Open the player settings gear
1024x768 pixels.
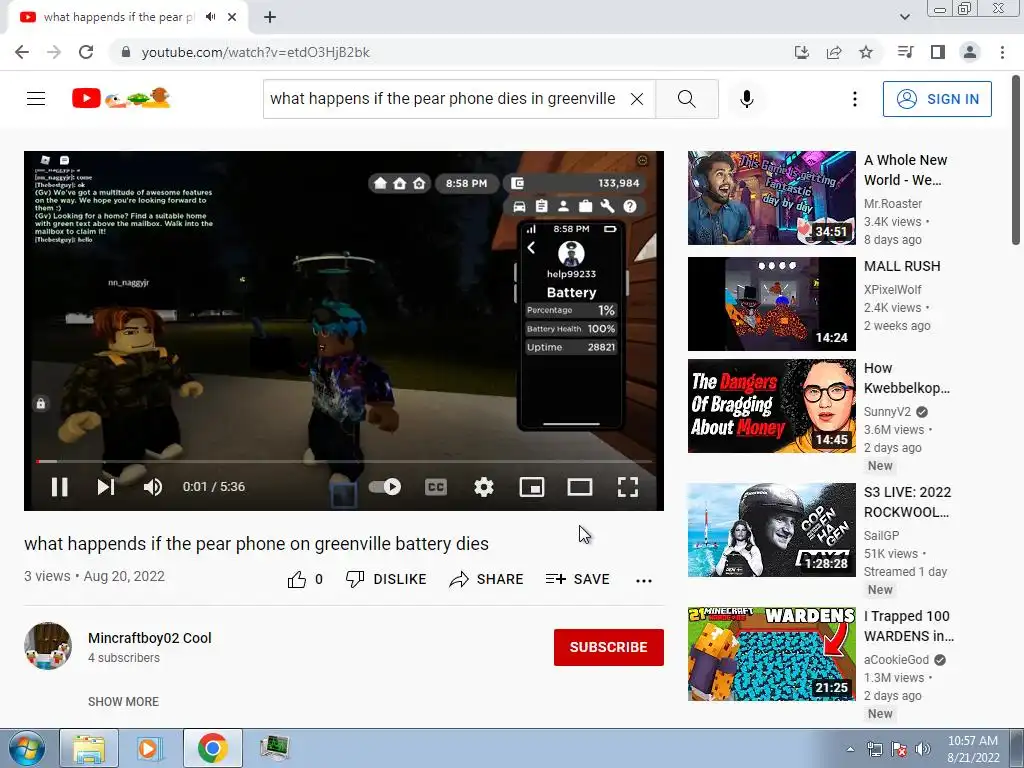point(484,487)
